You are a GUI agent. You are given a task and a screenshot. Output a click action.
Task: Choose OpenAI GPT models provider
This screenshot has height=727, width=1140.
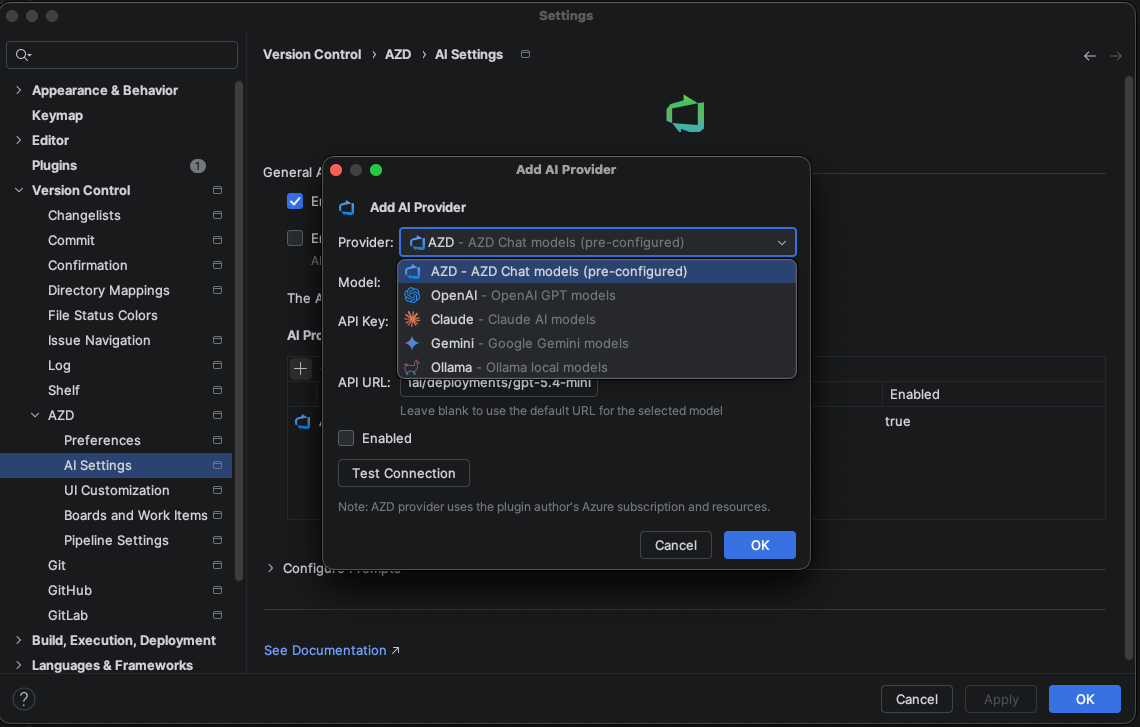click(597, 295)
